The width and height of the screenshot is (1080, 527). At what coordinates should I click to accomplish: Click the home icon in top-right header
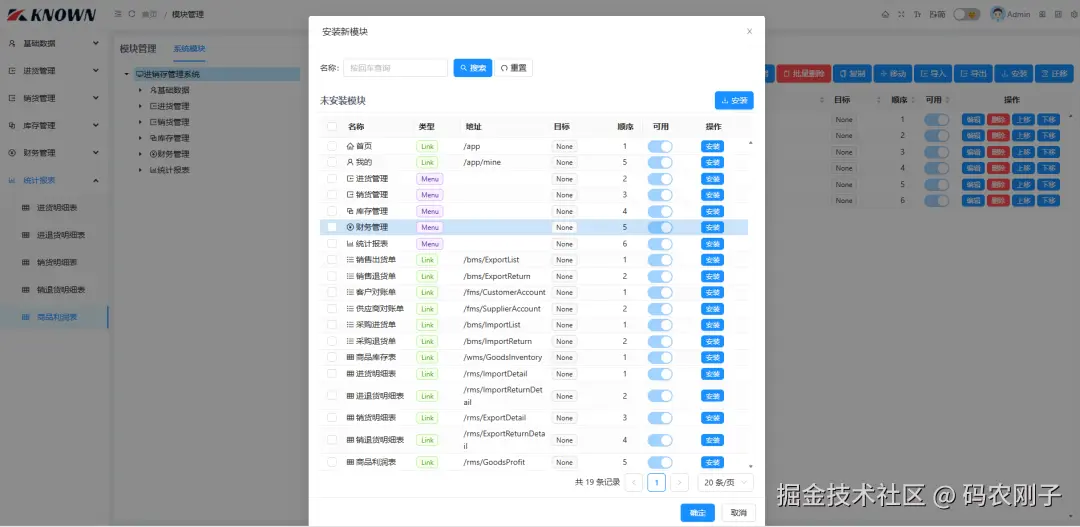click(x=885, y=14)
